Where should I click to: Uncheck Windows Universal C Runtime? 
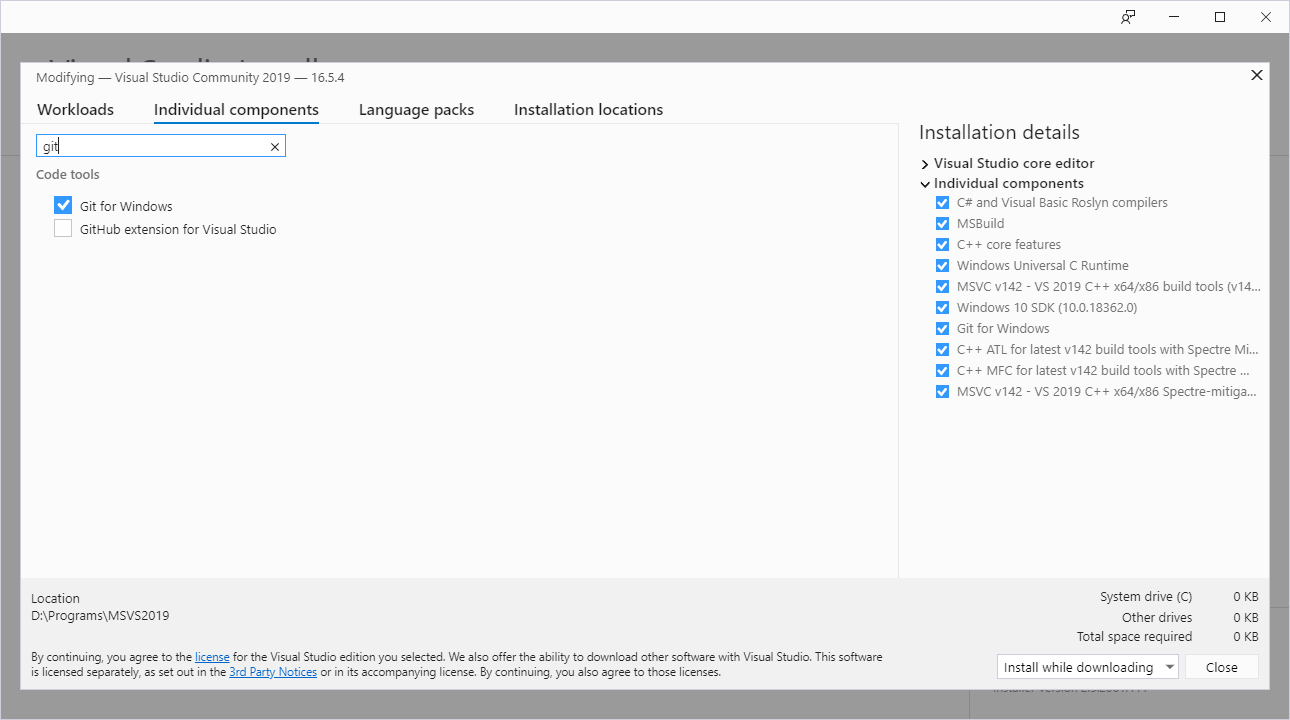[x=942, y=265]
